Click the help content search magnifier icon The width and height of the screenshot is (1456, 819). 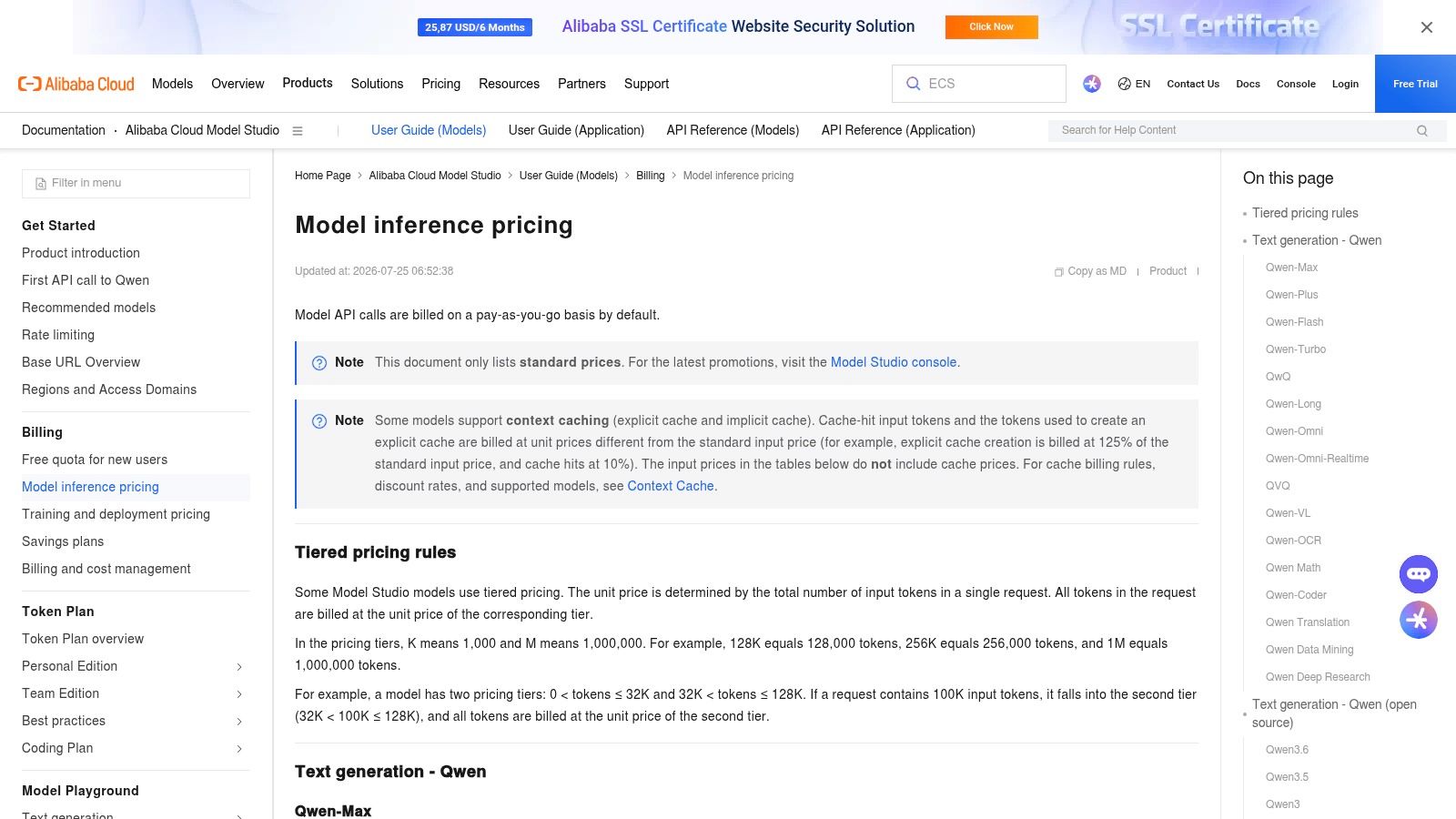[1422, 131]
